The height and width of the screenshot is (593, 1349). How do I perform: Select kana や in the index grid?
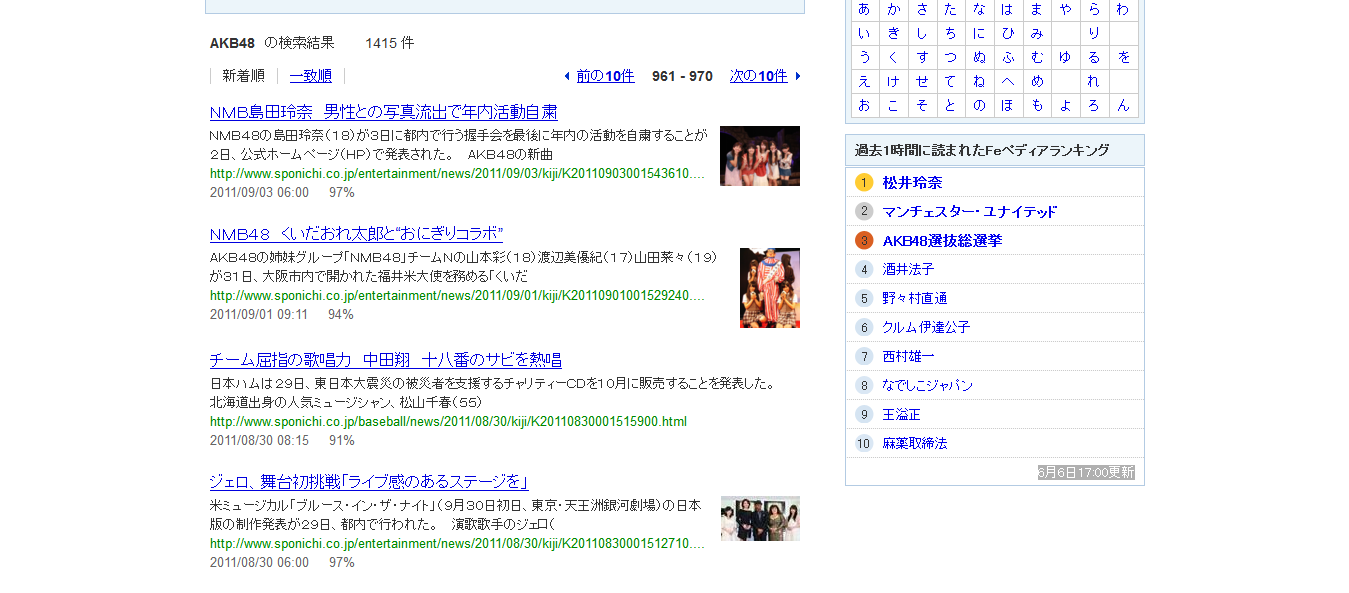(1066, 9)
